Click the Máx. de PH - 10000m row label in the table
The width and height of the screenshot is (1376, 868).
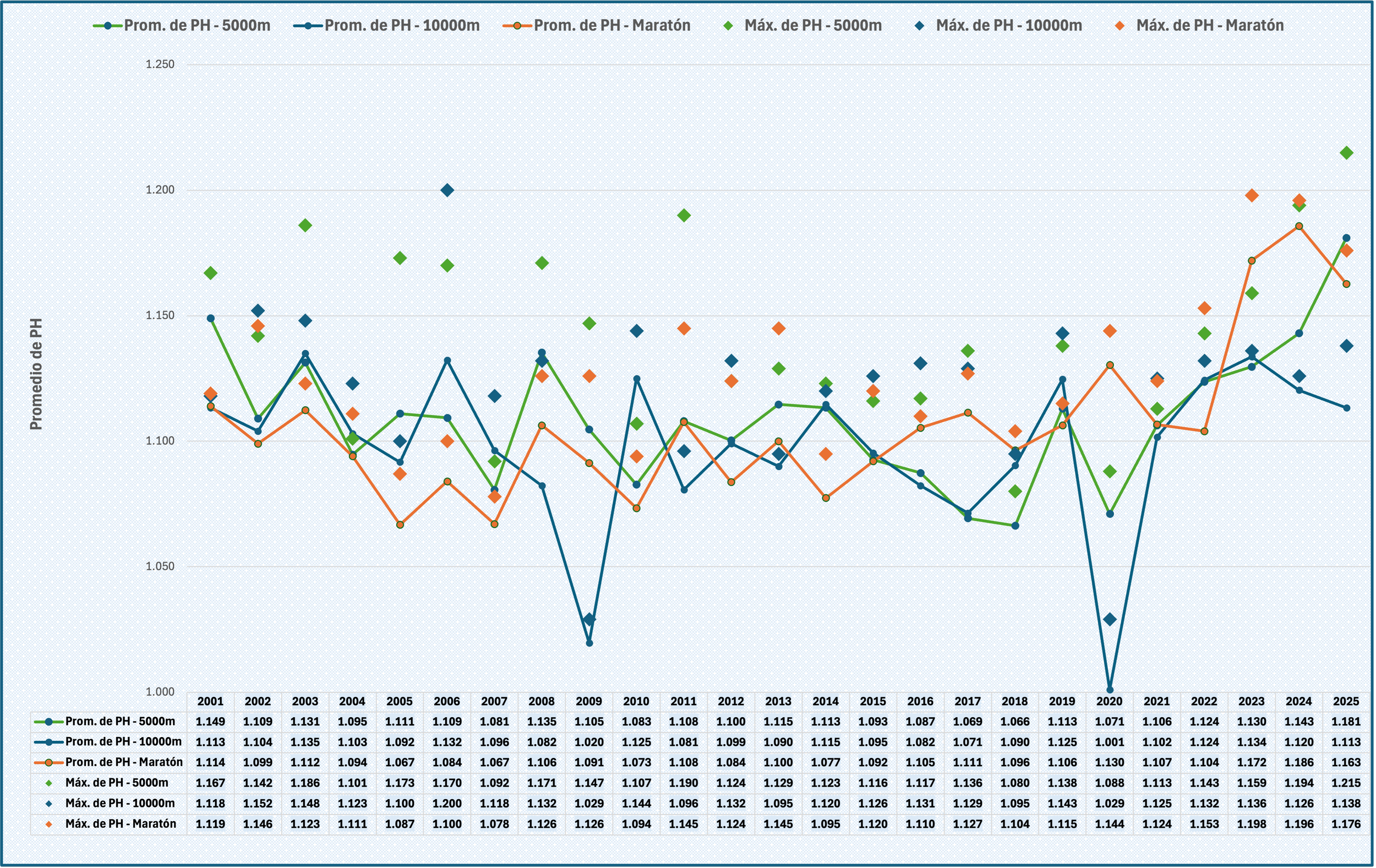(x=120, y=803)
